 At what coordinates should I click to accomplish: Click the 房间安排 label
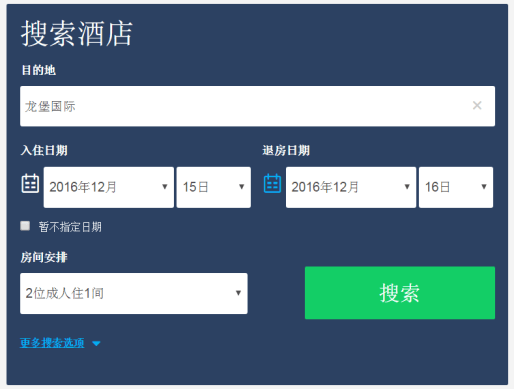tap(44, 257)
